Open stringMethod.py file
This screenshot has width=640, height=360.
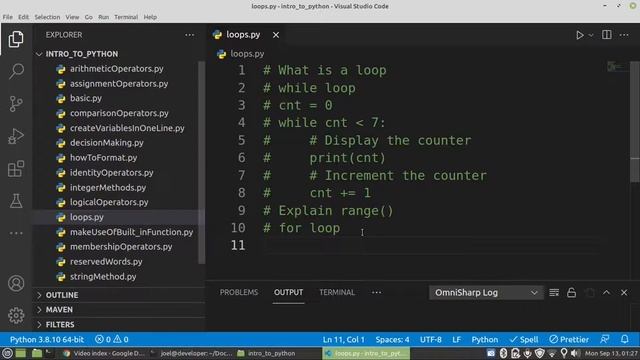click(x=103, y=277)
